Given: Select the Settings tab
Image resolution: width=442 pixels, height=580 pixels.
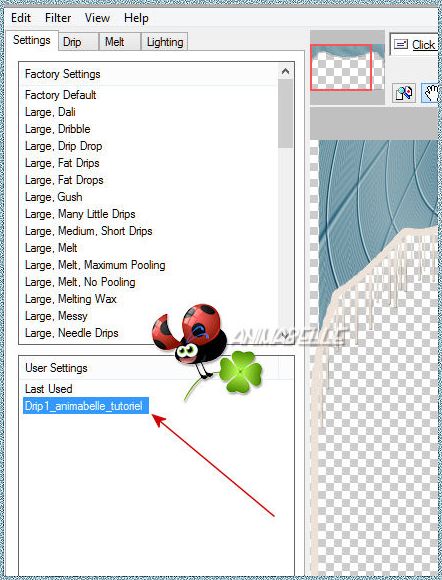Looking at the screenshot, I should pyautogui.click(x=32, y=40).
